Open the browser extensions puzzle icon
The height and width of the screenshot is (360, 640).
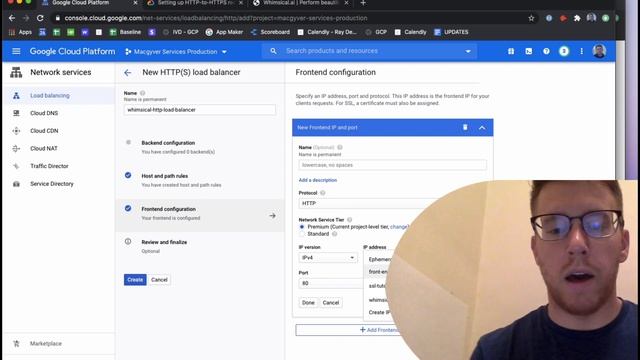577,18
